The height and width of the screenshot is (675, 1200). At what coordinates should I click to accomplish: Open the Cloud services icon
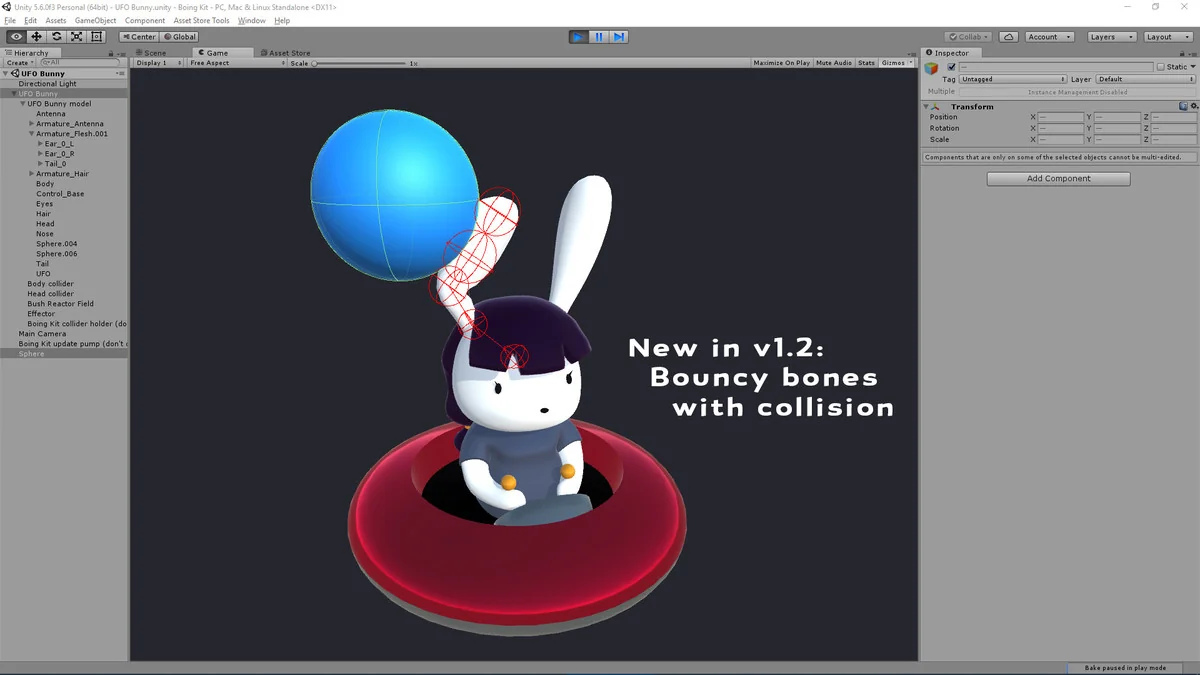click(x=1009, y=37)
